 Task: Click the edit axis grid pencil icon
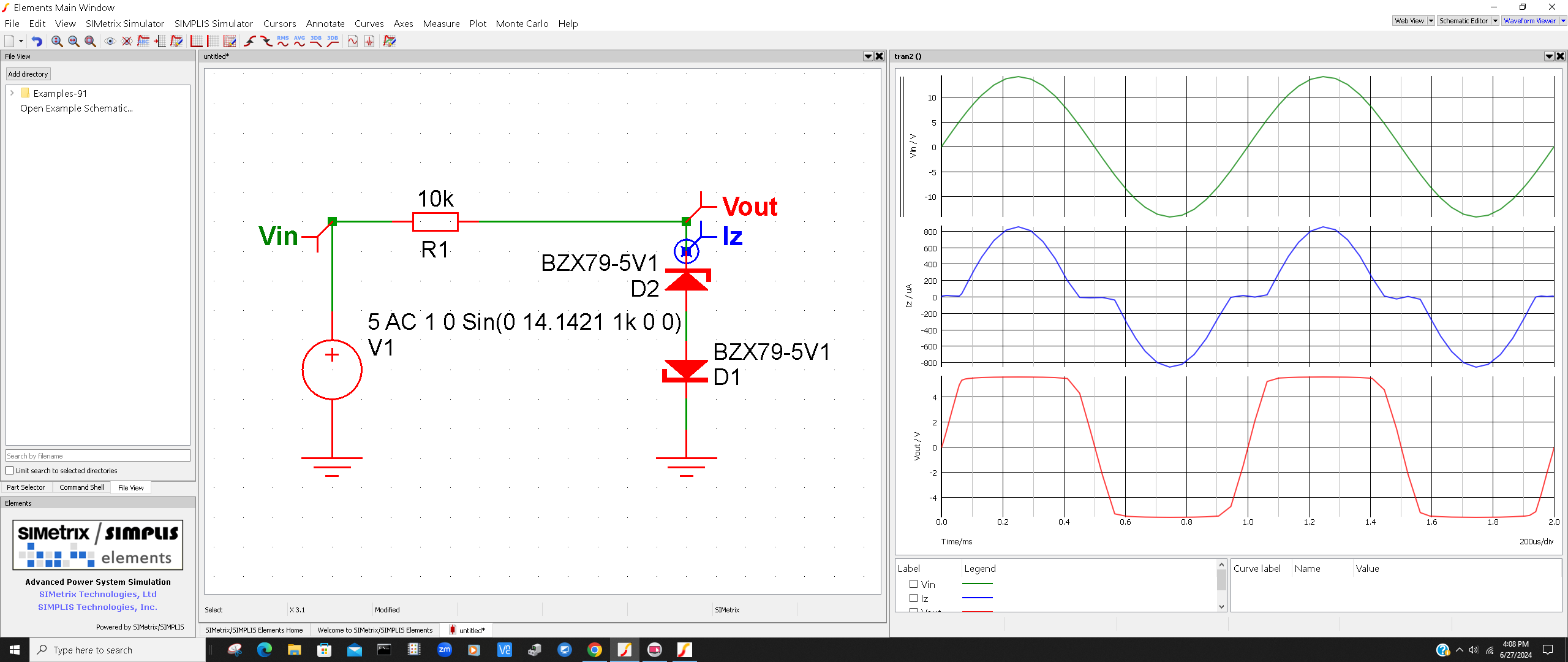click(230, 41)
